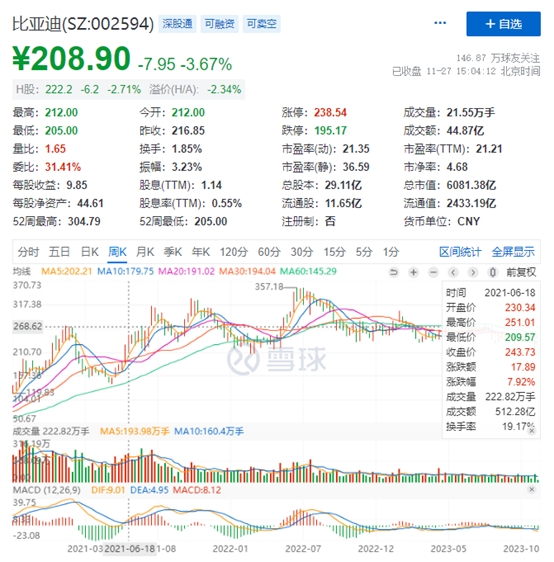Click the volume MA10:160.4万手 label
The width and height of the screenshot is (554, 562).
[x=209, y=431]
